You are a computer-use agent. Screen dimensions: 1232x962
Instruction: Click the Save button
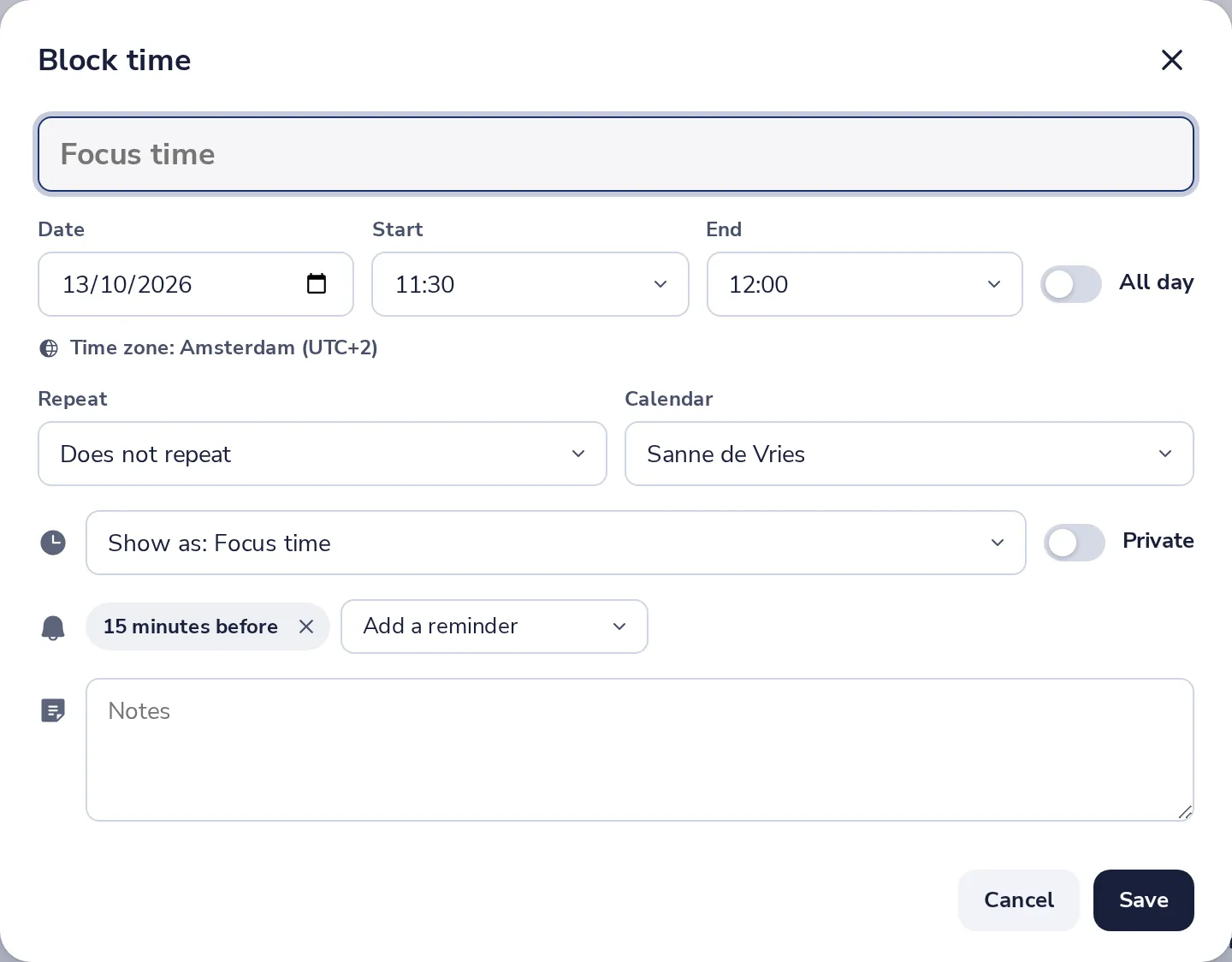point(1144,900)
